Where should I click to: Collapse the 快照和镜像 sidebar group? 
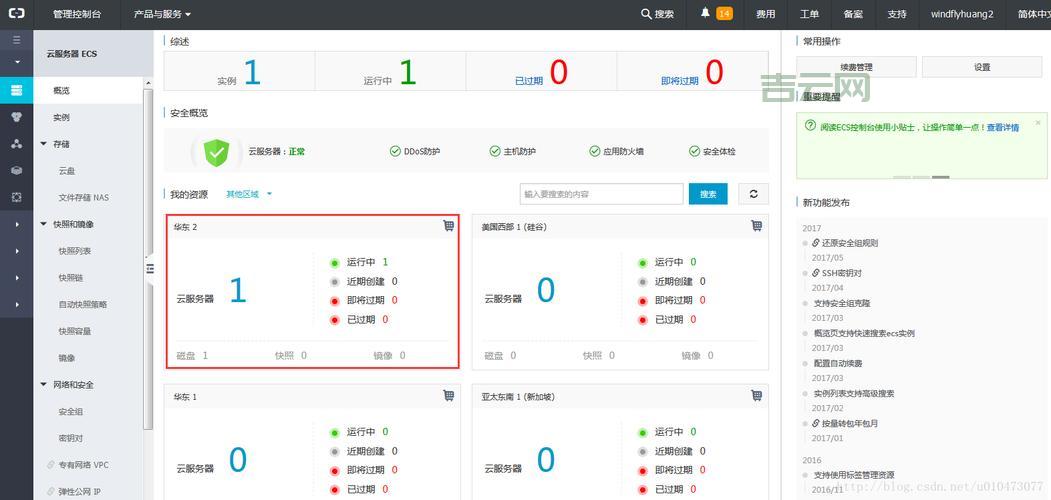pyautogui.click(x=44, y=224)
